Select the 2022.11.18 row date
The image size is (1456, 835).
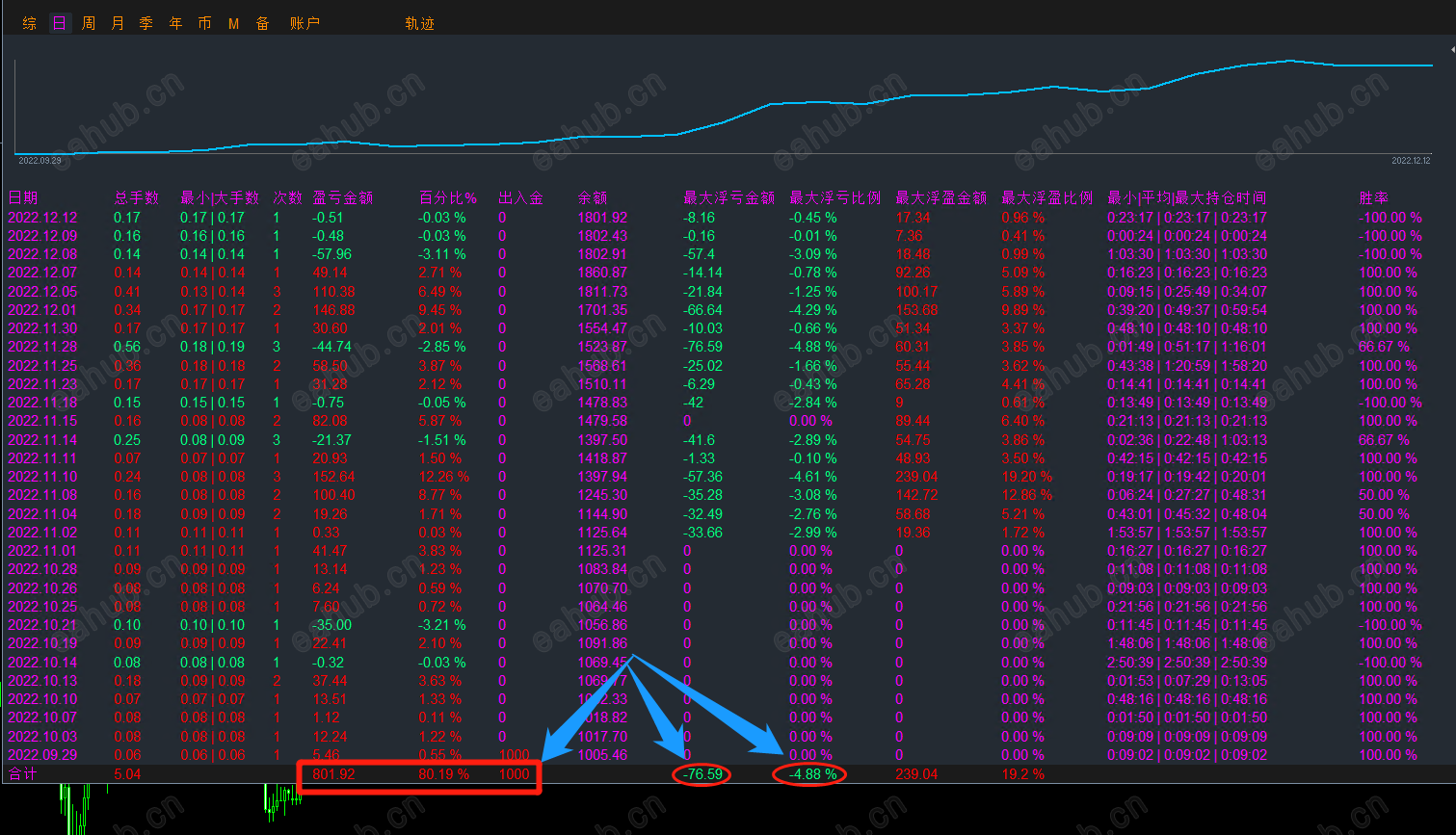42,403
